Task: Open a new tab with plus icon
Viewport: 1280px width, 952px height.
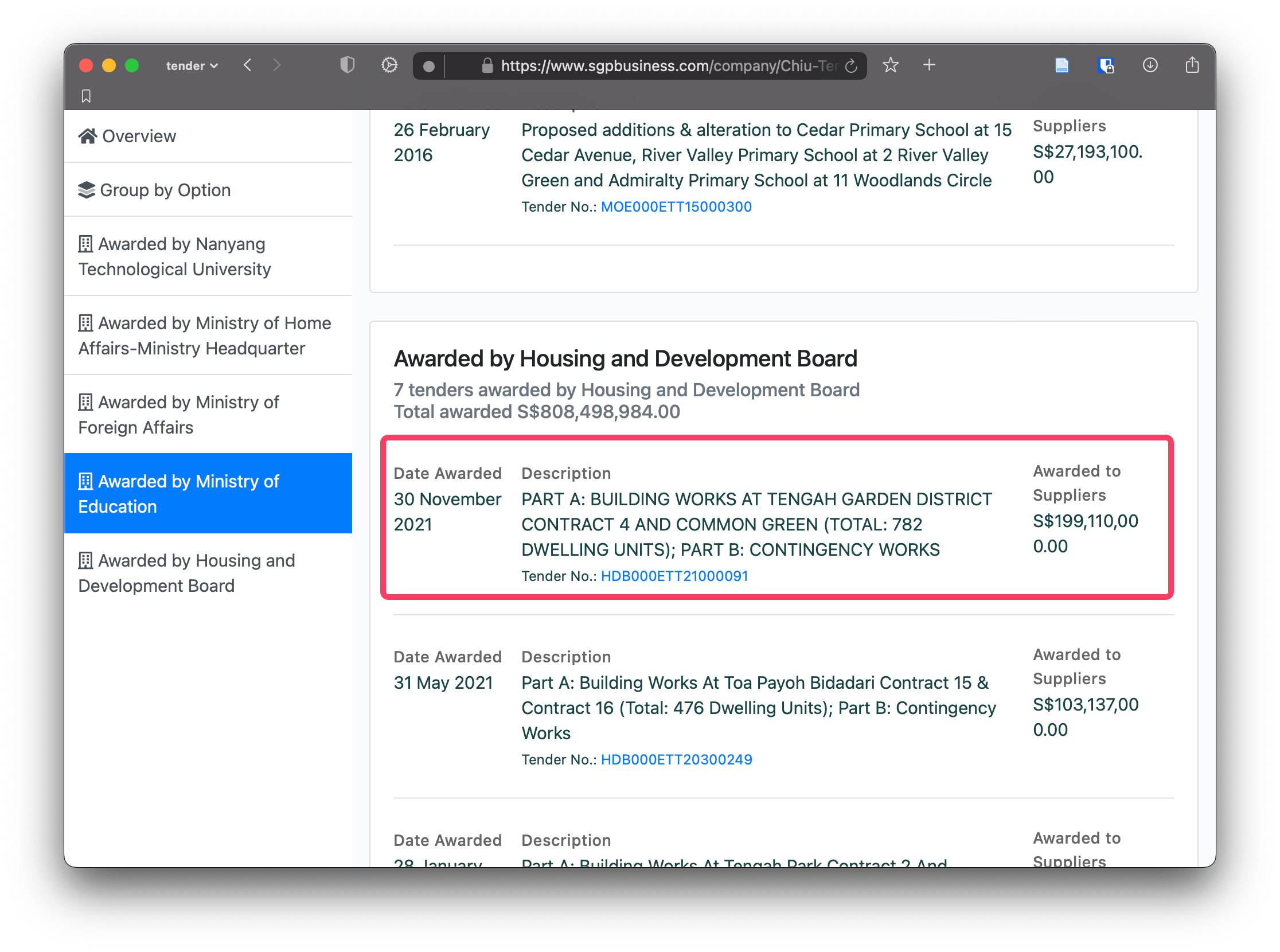Action: (929, 65)
